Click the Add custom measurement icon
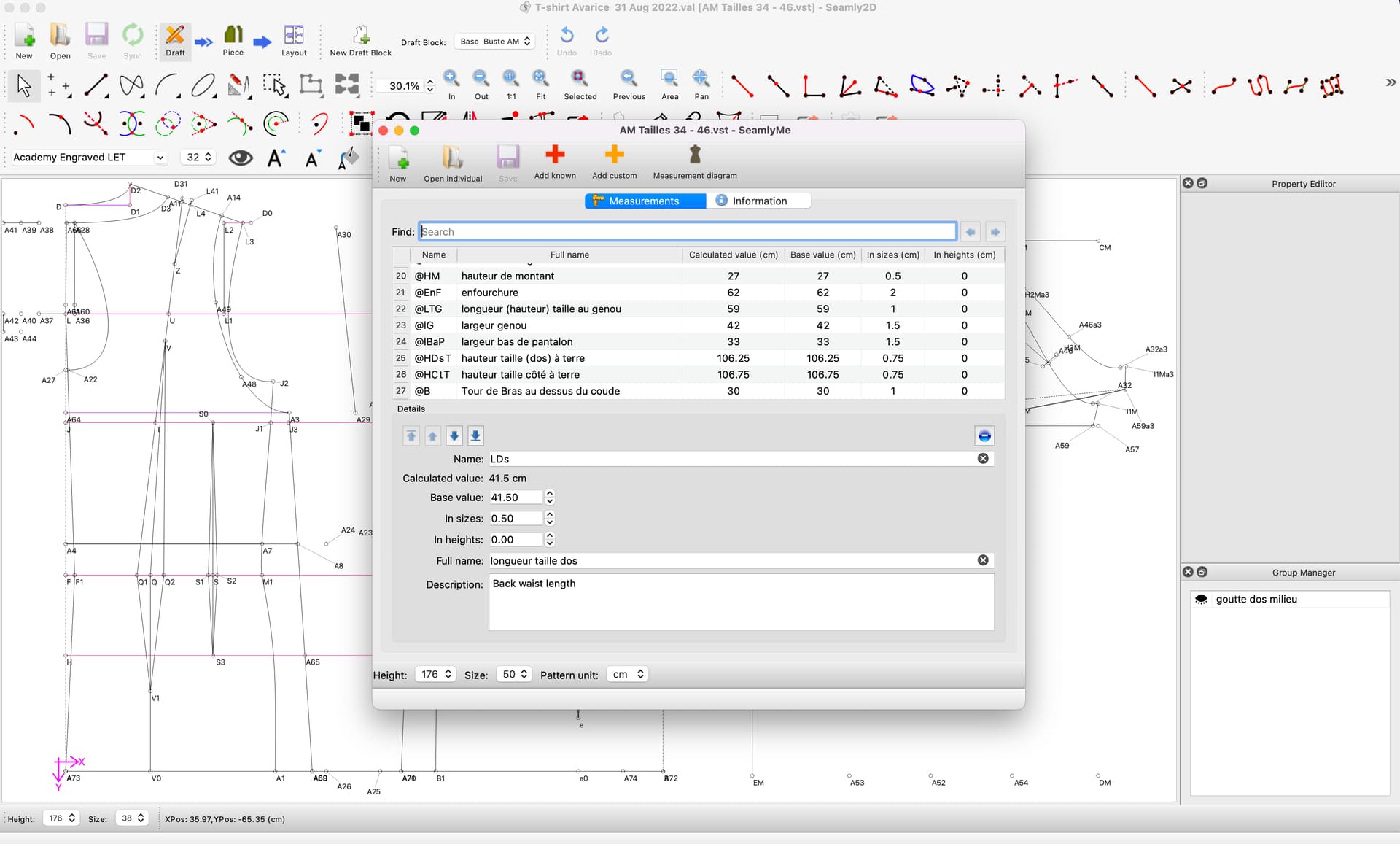The height and width of the screenshot is (844, 1400). pos(614,155)
